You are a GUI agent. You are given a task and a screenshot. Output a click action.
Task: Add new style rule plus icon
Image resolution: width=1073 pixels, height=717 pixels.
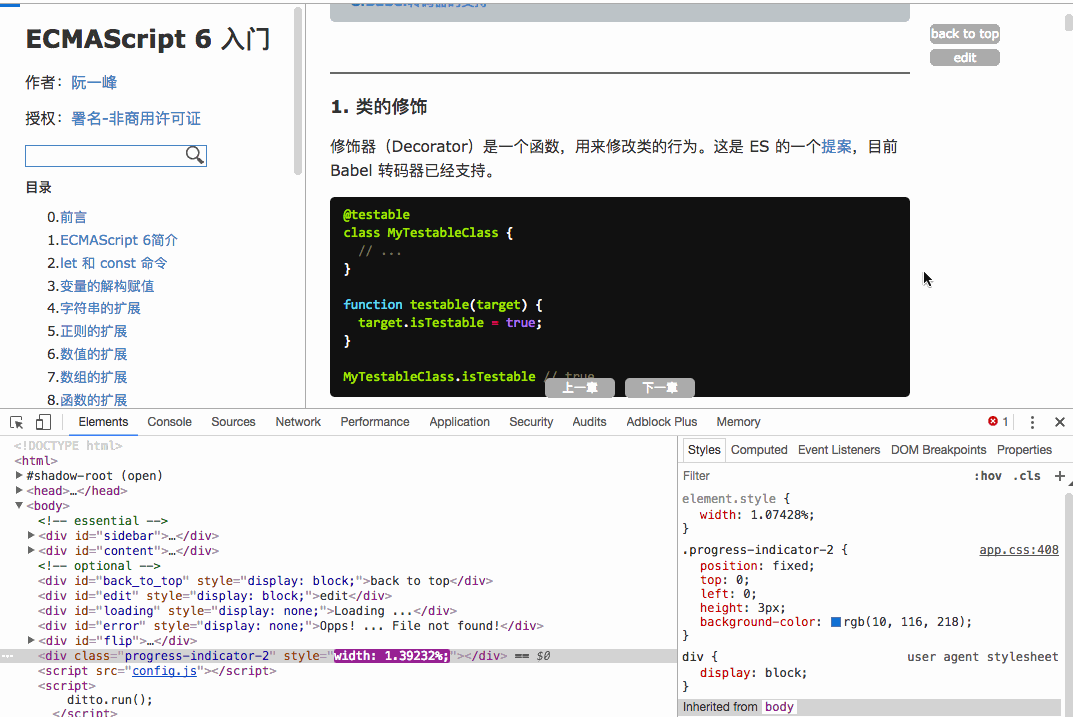pos(1059,475)
